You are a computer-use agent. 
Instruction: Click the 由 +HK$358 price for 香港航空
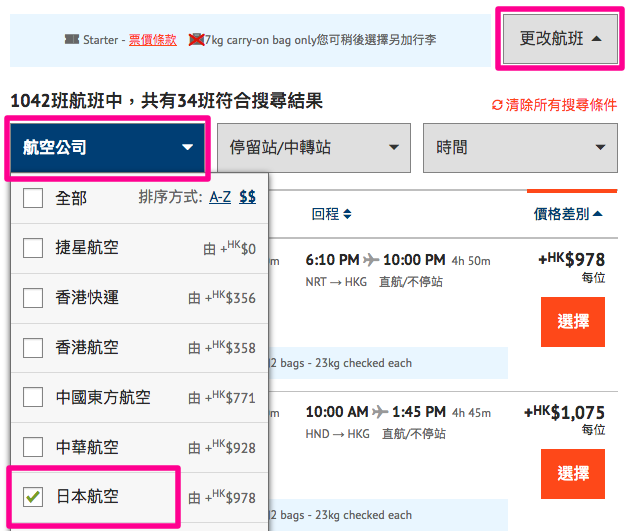pos(222,348)
